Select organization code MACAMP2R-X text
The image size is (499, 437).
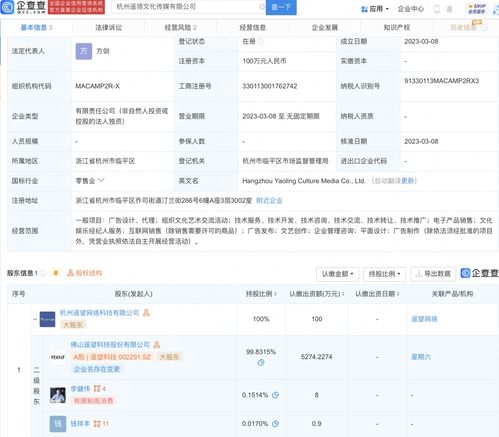[97, 86]
